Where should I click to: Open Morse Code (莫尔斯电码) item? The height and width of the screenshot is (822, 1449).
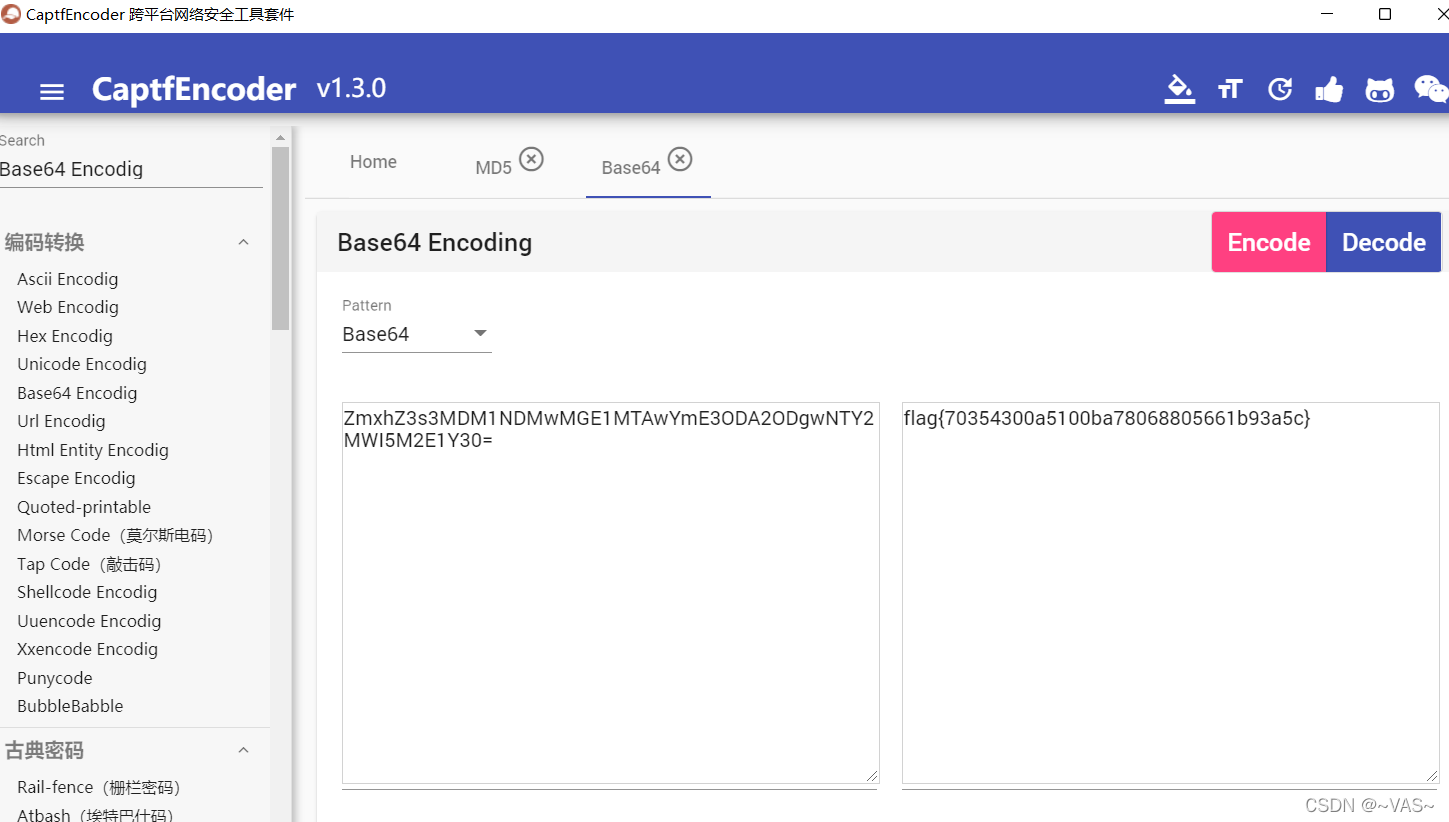(116, 535)
